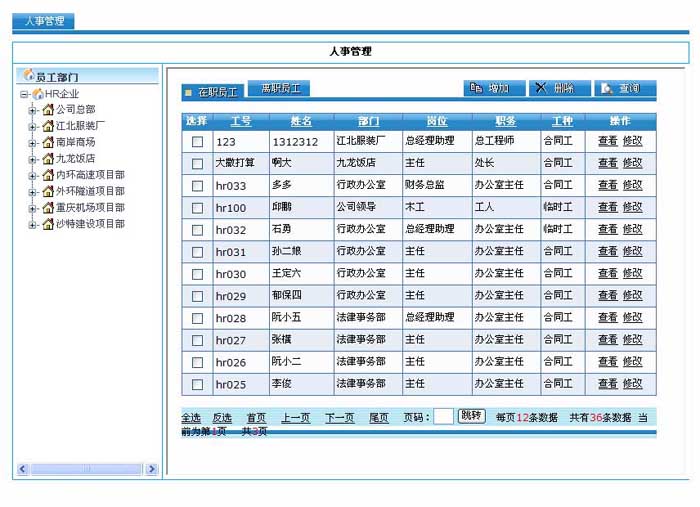Screen dimensions: 700x507
Task: Expand the 外环隧道项目部 tree node
Action: click(x=33, y=192)
